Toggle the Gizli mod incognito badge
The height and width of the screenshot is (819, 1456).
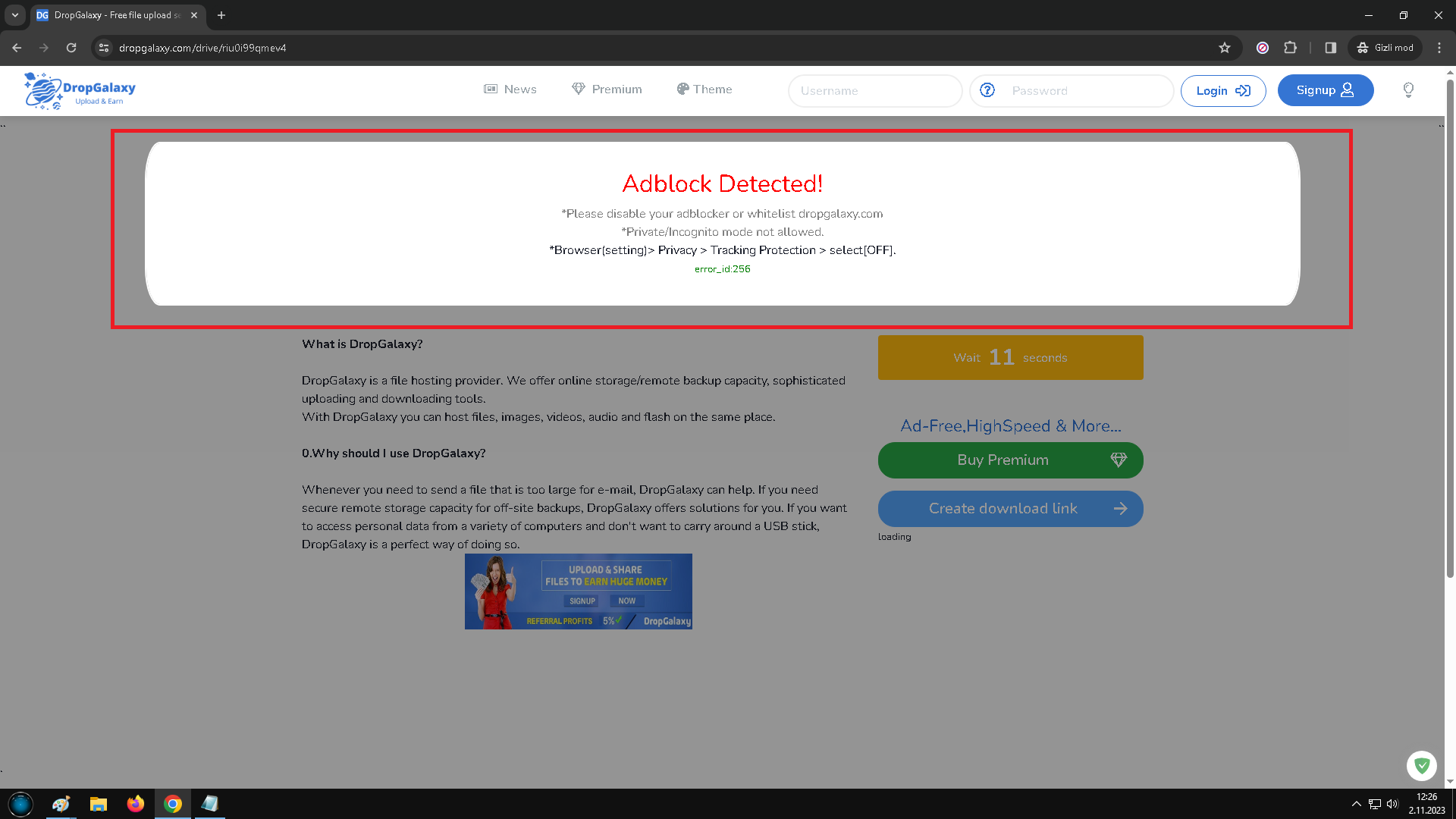(x=1385, y=47)
